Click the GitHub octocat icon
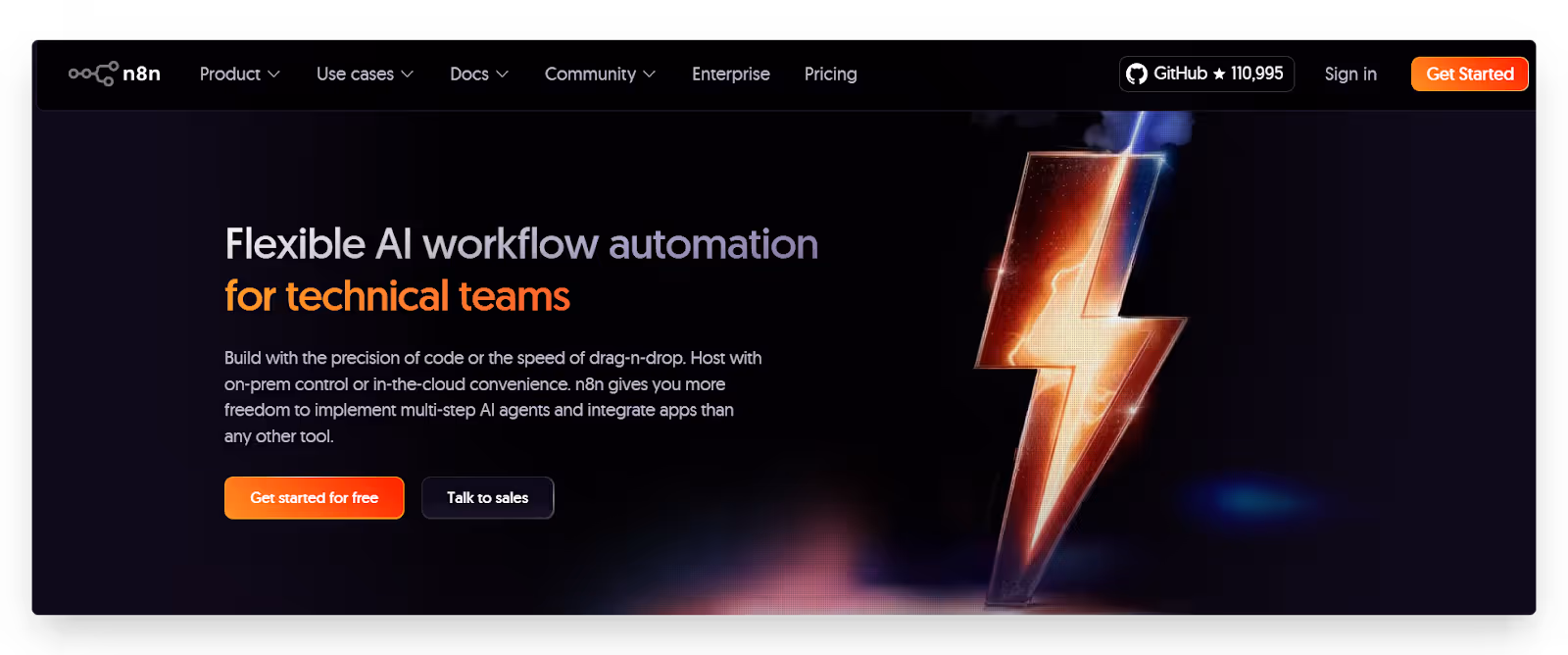The image size is (1568, 655). (1137, 74)
